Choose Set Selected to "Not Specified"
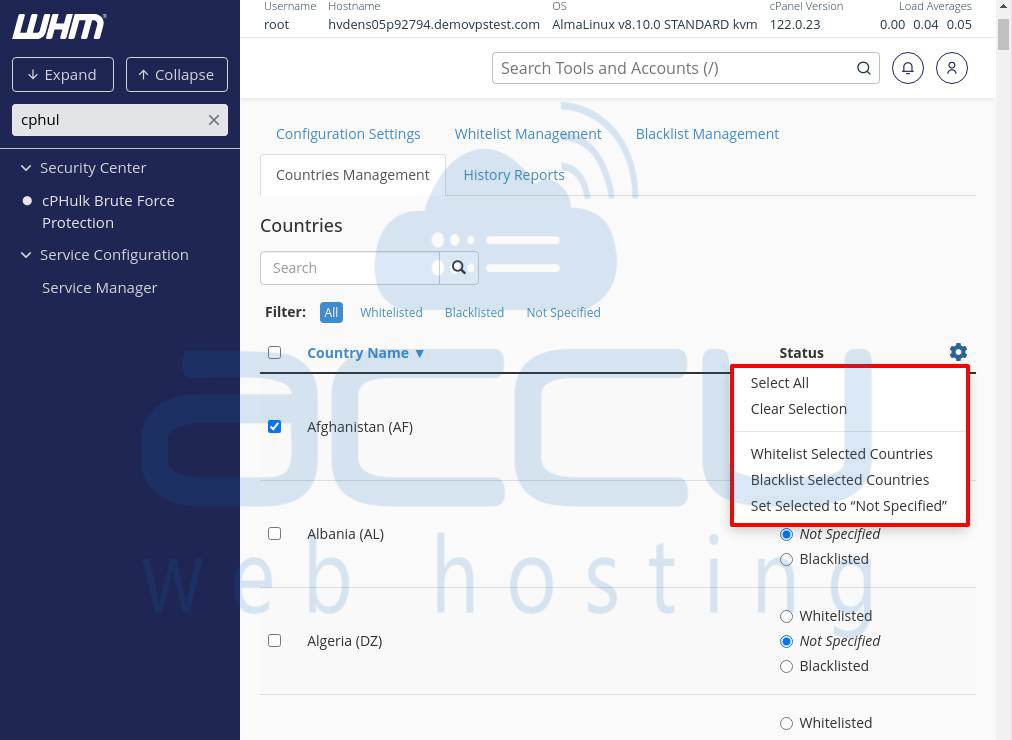This screenshot has height=740, width=1012. [849, 506]
